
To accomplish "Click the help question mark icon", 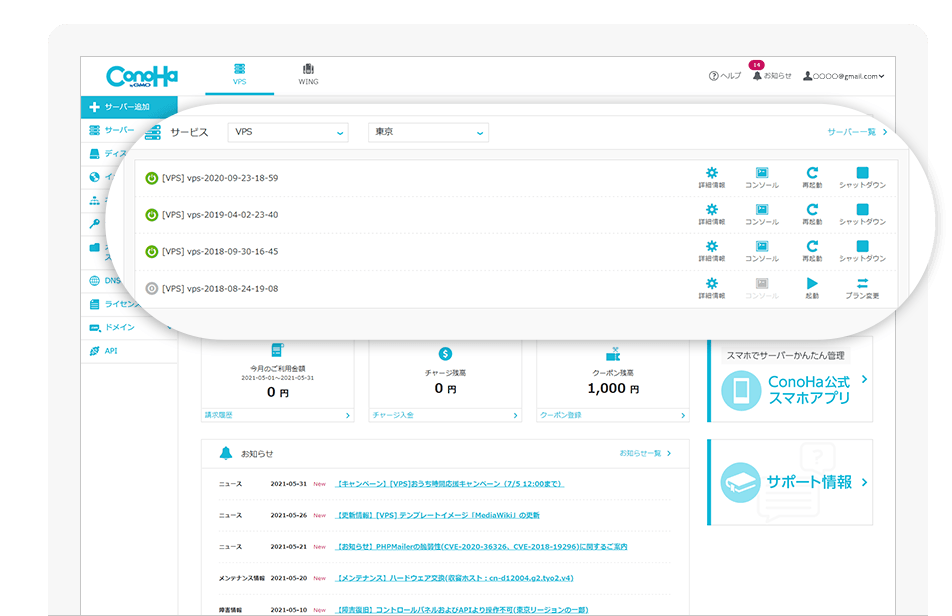I will (713, 76).
